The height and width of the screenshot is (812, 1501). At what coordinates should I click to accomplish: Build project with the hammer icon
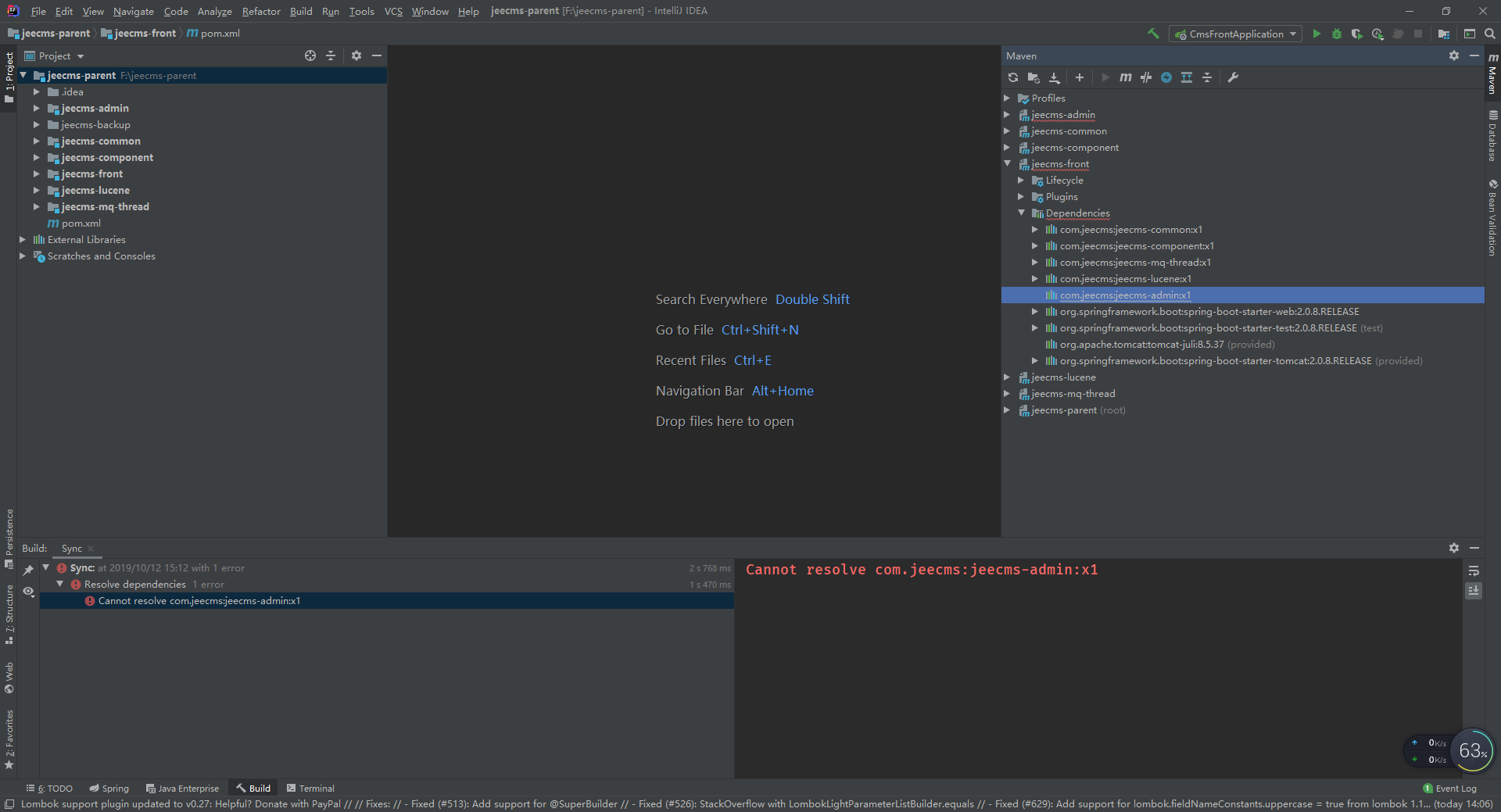point(1153,34)
